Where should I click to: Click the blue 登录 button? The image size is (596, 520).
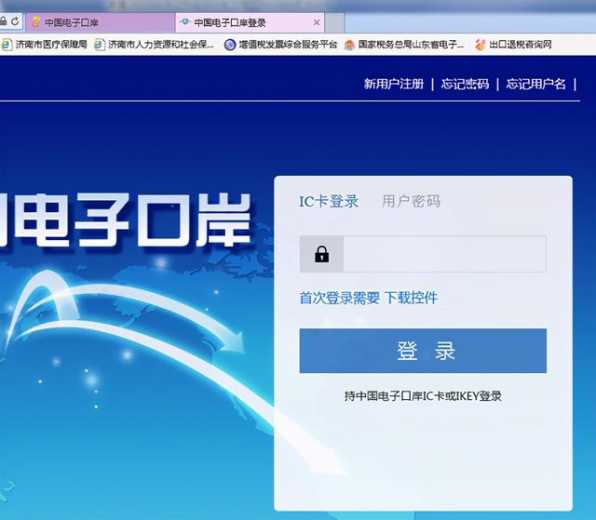point(423,350)
